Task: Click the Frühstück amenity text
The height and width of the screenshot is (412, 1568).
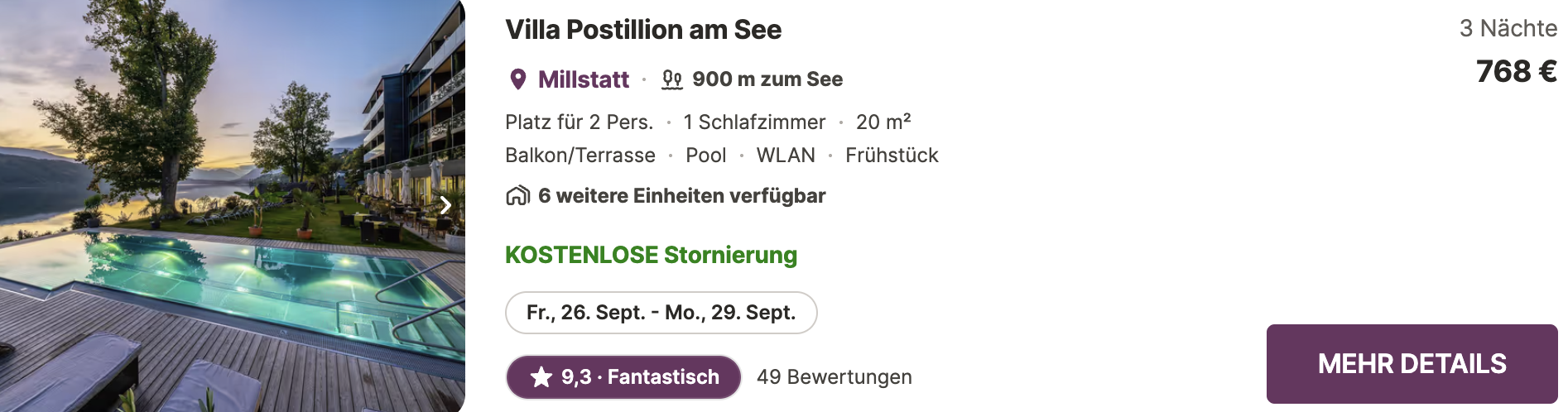Action: 892,156
